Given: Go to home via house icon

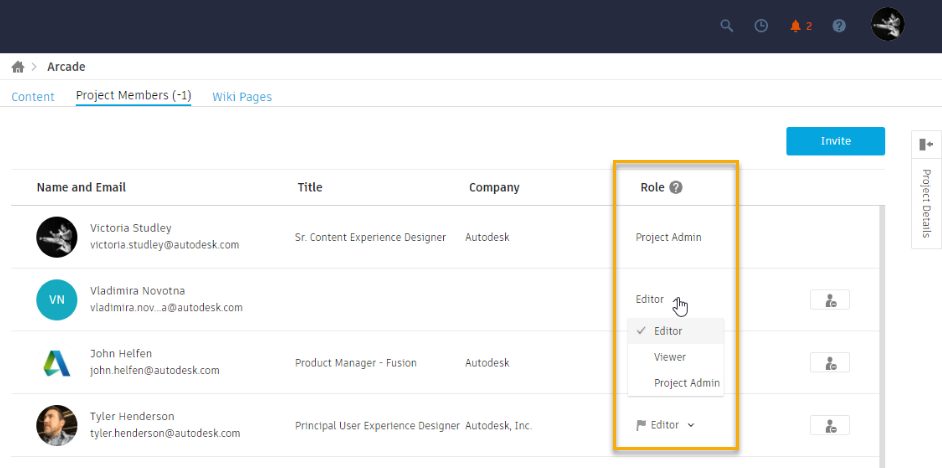Looking at the screenshot, I should pyautogui.click(x=18, y=67).
